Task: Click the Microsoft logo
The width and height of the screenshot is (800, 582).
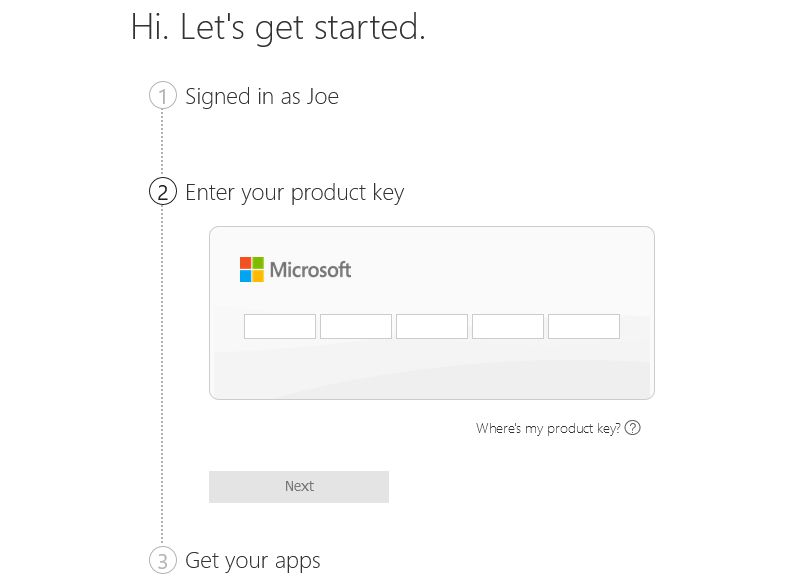Action: pos(295,270)
